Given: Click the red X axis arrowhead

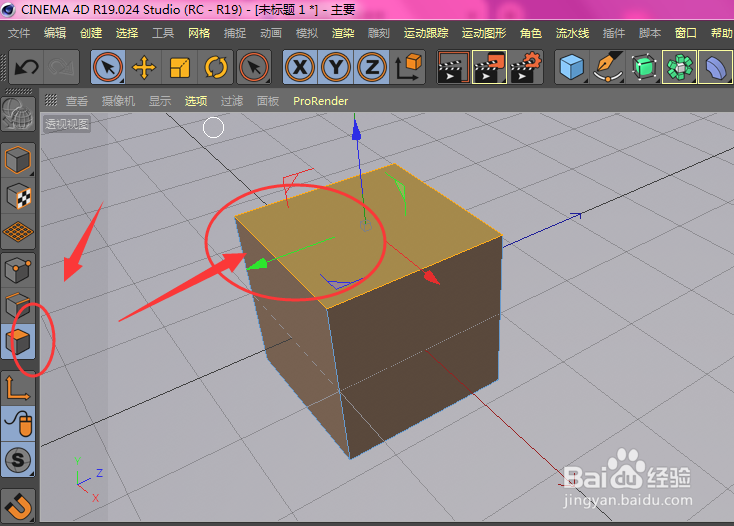Looking at the screenshot, I should (x=432, y=278).
